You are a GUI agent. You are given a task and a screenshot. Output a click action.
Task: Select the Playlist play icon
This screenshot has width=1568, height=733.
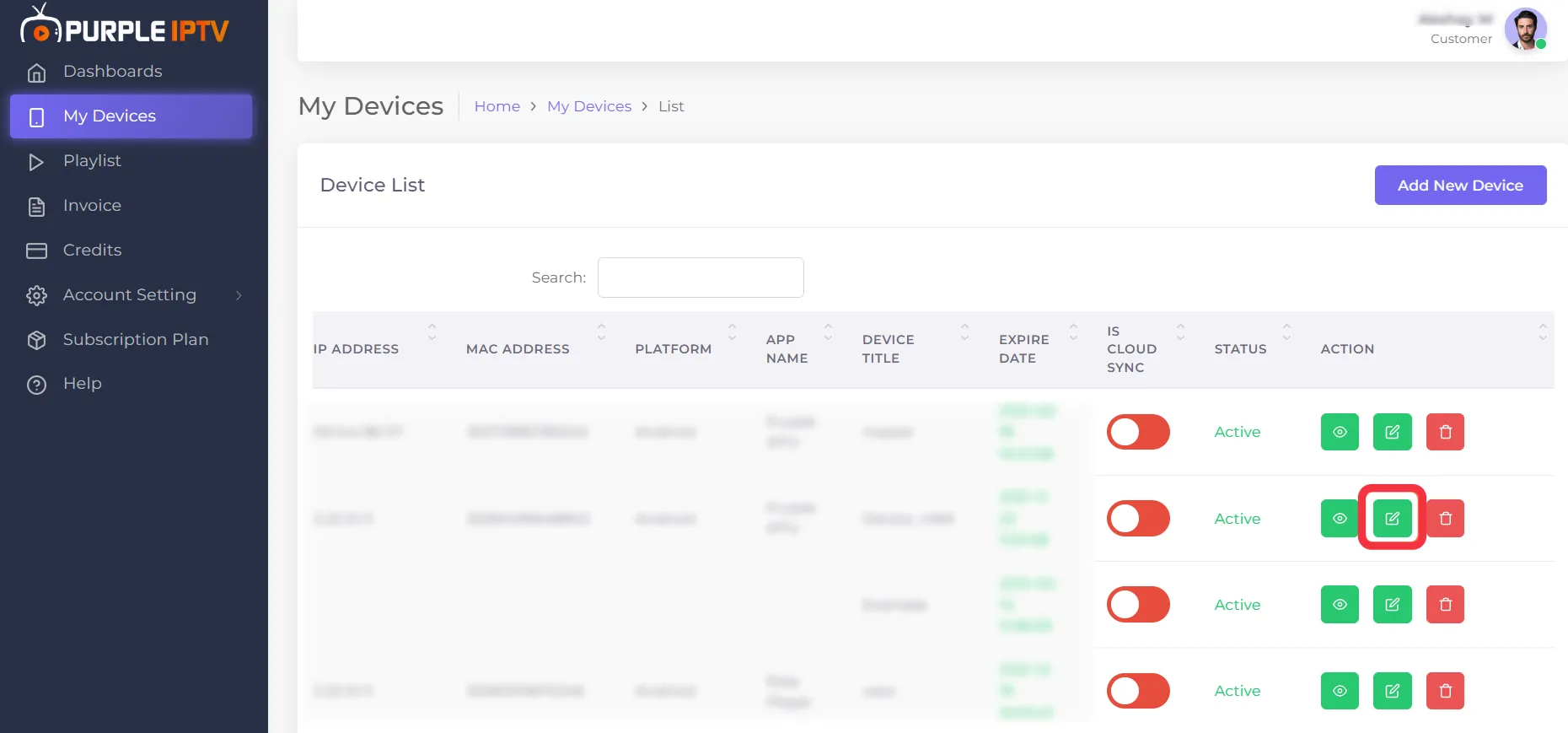[x=36, y=162]
